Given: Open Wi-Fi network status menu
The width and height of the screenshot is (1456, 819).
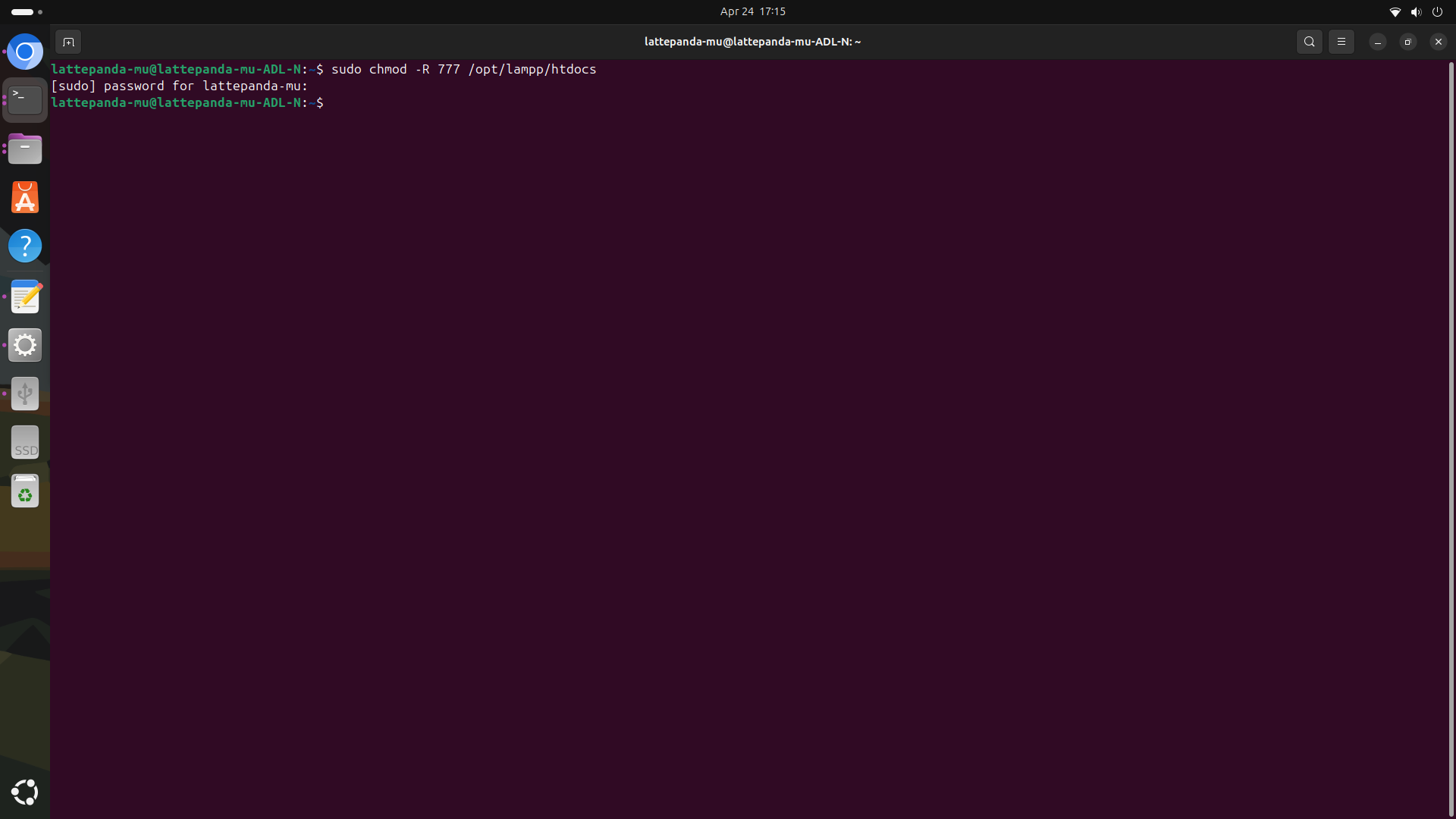Looking at the screenshot, I should (1394, 11).
